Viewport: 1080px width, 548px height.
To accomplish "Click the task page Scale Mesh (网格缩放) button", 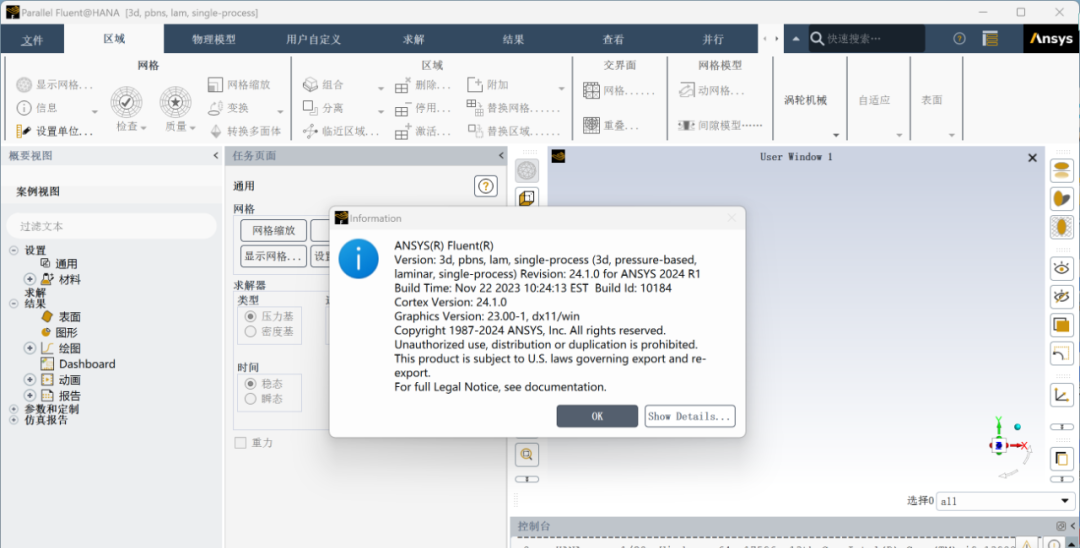I will click(273, 231).
